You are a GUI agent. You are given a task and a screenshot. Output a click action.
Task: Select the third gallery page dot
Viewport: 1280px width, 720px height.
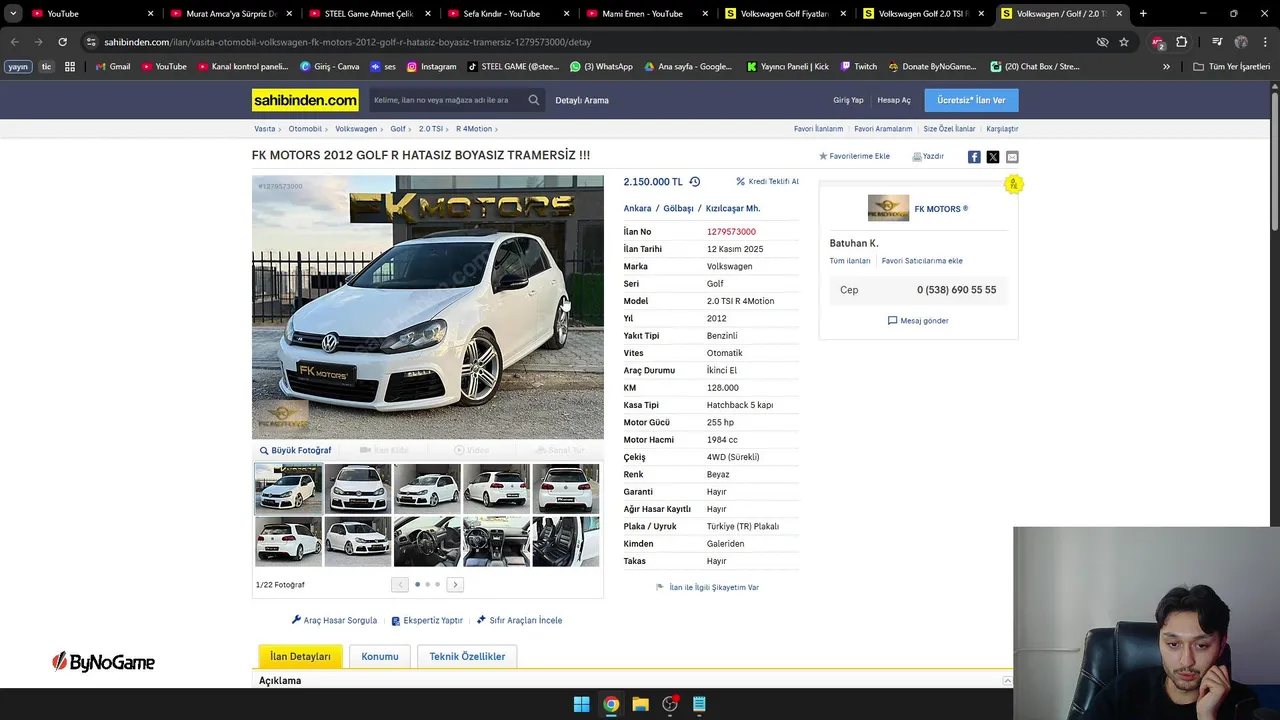click(437, 585)
